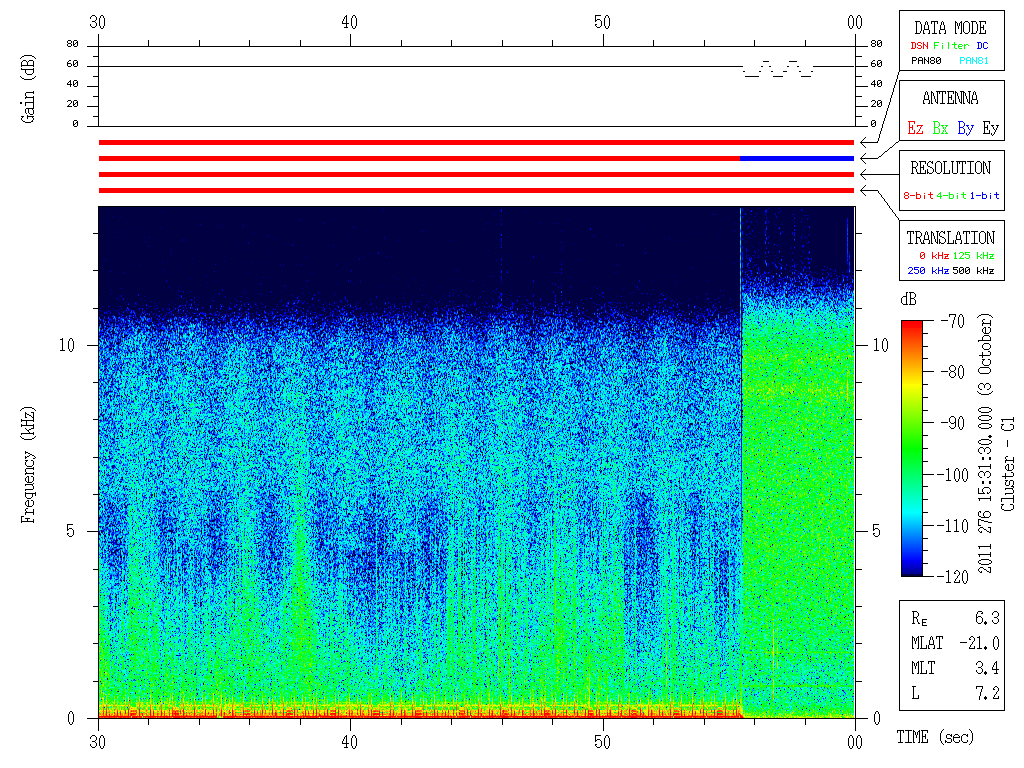The width and height of the screenshot is (1024, 768).
Task: Click the DATA MODE legend title
Action: pyautogui.click(x=950, y=28)
